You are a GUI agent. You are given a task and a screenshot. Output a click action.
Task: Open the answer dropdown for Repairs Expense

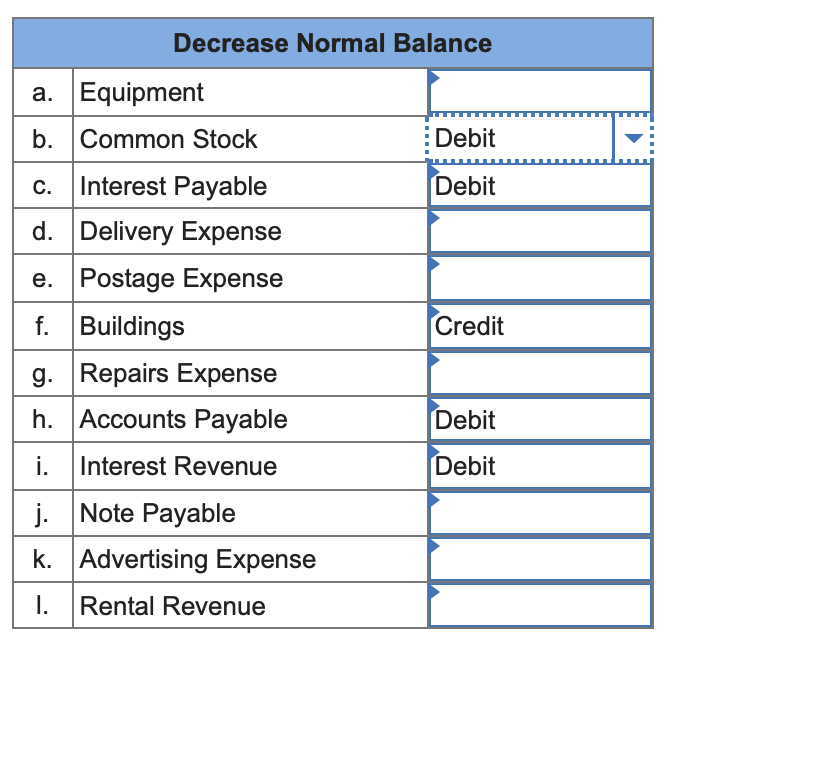(x=540, y=372)
